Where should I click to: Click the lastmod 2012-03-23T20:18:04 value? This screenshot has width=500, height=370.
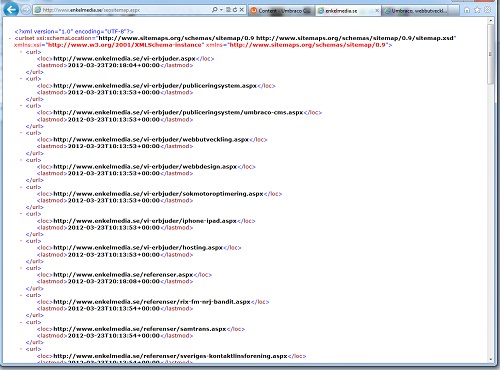pos(114,65)
